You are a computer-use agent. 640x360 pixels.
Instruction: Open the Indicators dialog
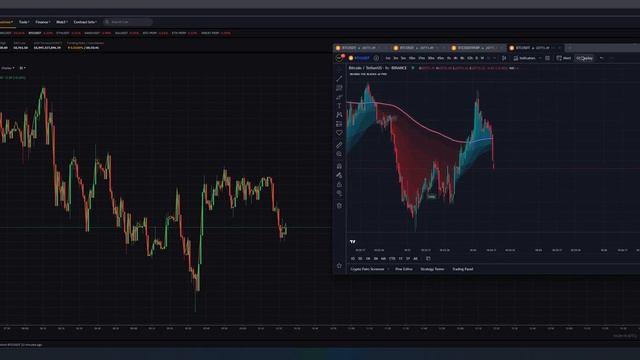tap(524, 58)
